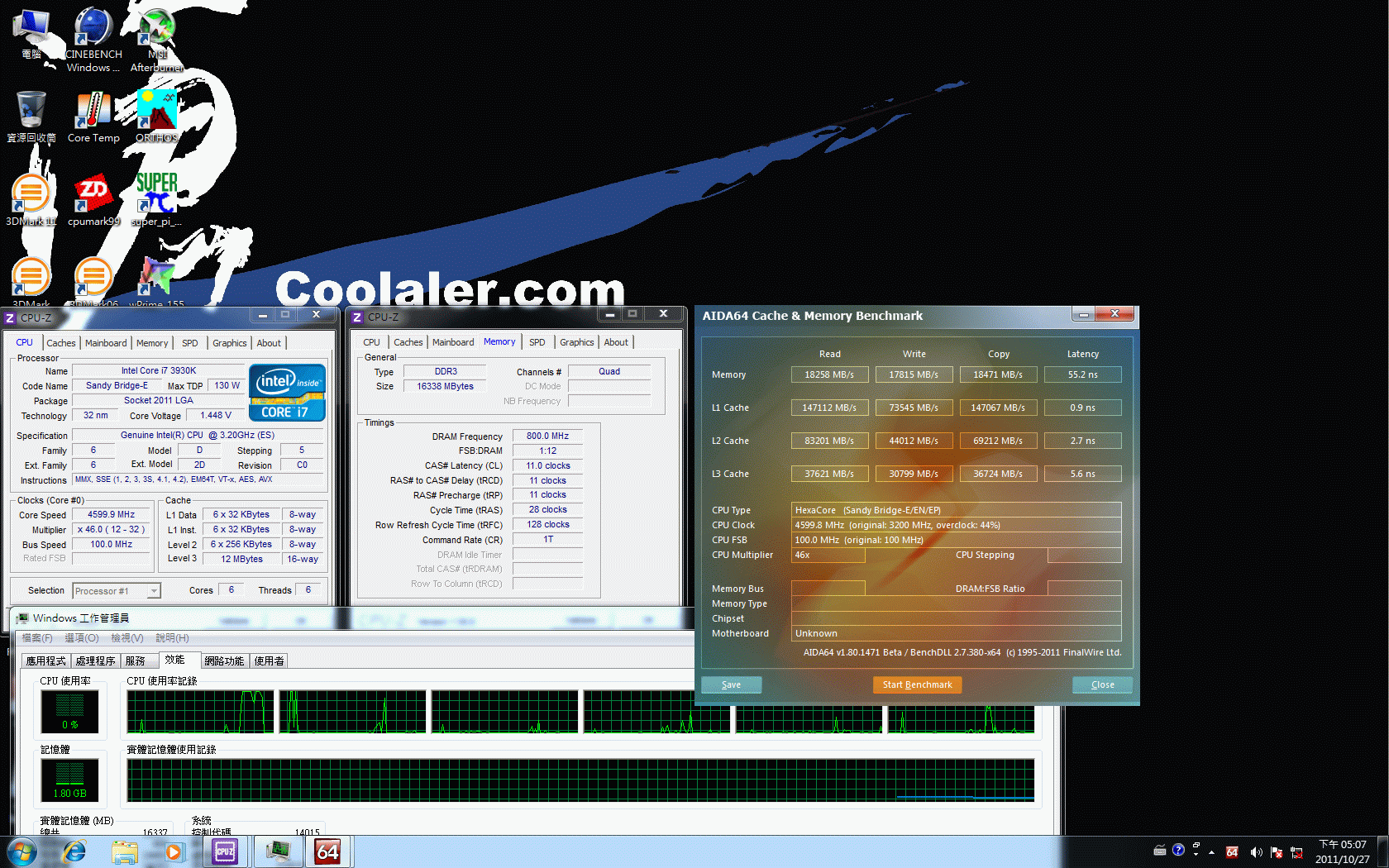The image size is (1389, 868).
Task: Click Show Desktop button at taskbar end
Action: tap(1383, 851)
